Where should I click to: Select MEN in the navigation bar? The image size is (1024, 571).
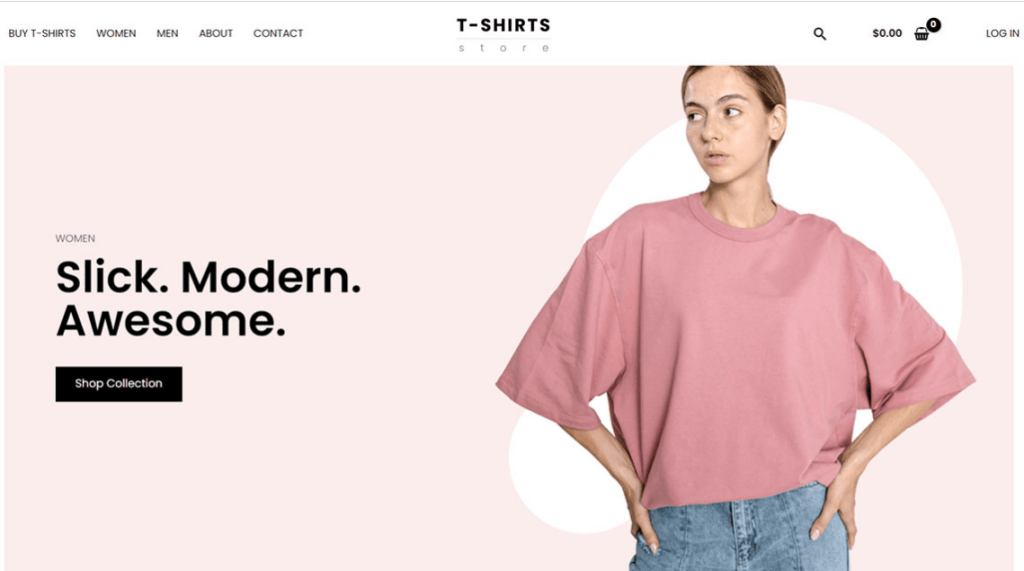(x=167, y=33)
